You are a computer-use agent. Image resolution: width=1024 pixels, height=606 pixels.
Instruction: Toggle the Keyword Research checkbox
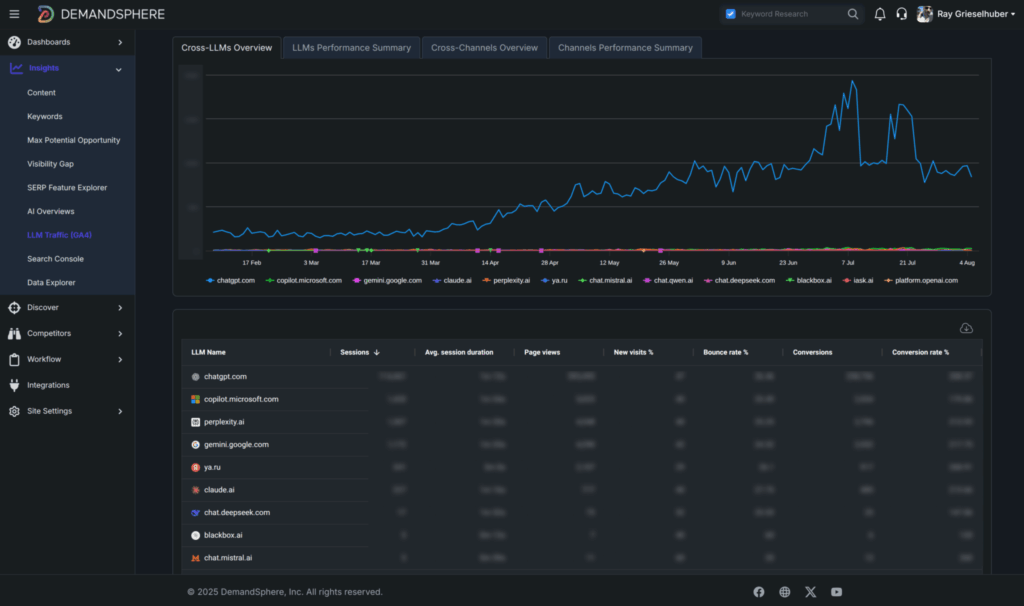730,14
